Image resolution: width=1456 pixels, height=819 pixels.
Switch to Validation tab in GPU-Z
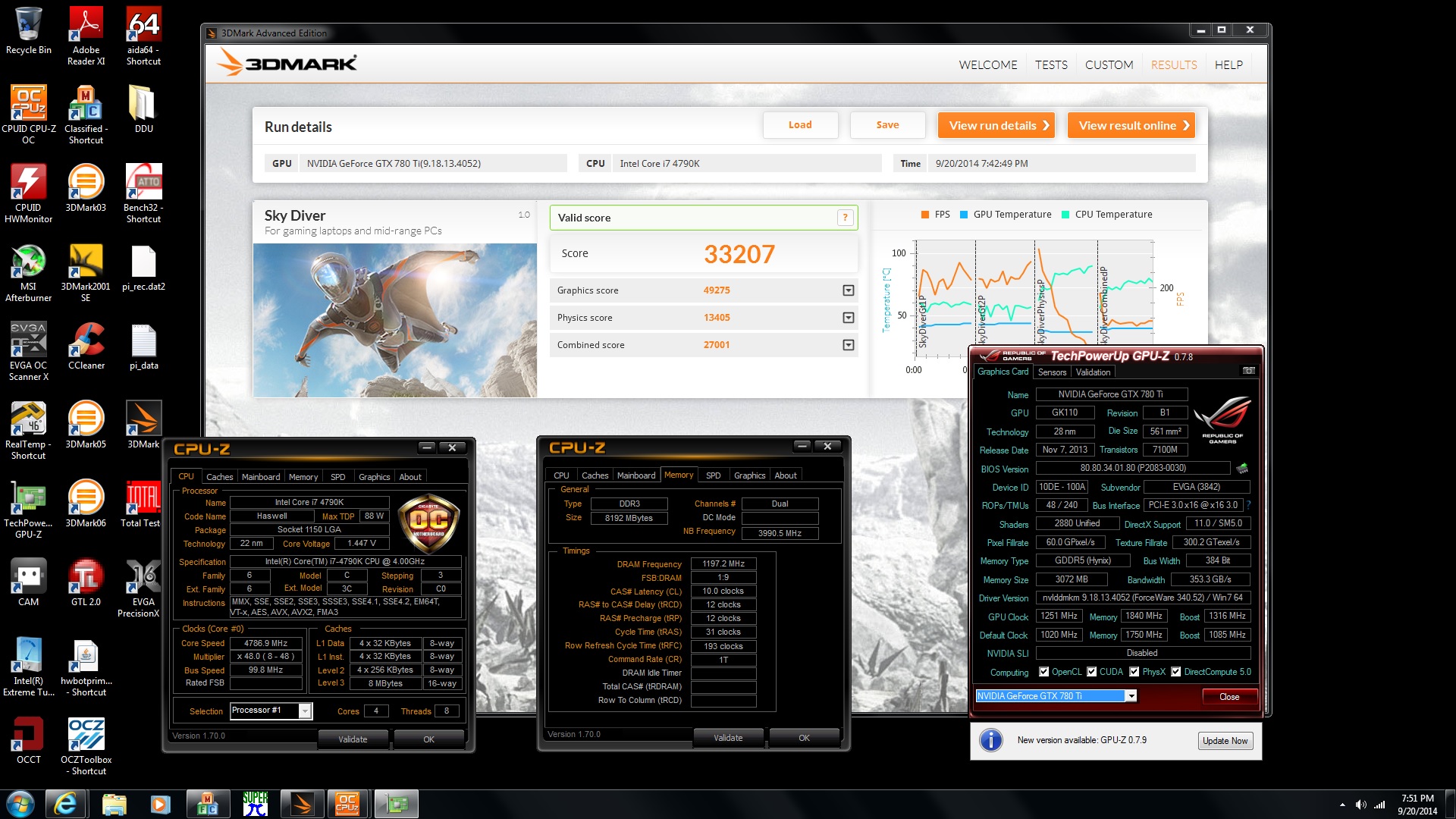click(1093, 372)
